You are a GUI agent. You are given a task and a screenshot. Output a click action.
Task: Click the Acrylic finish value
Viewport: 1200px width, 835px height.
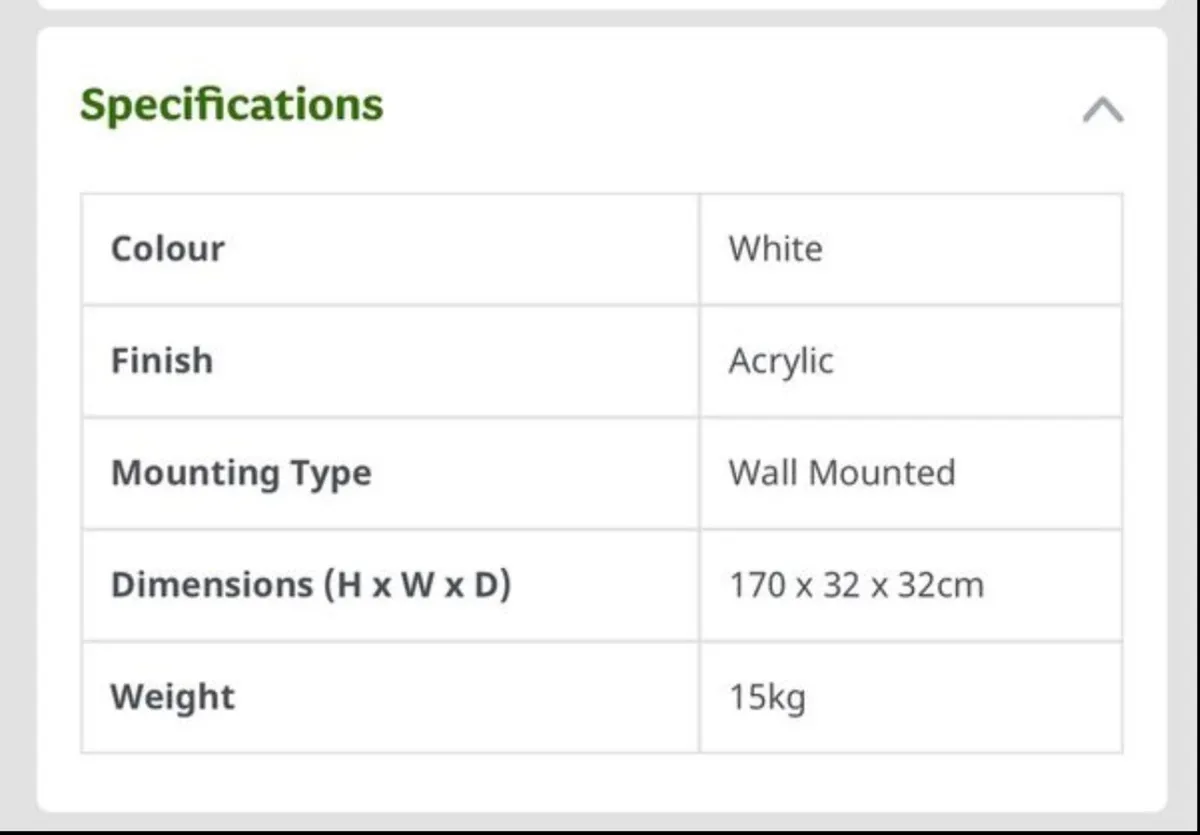[x=780, y=361]
